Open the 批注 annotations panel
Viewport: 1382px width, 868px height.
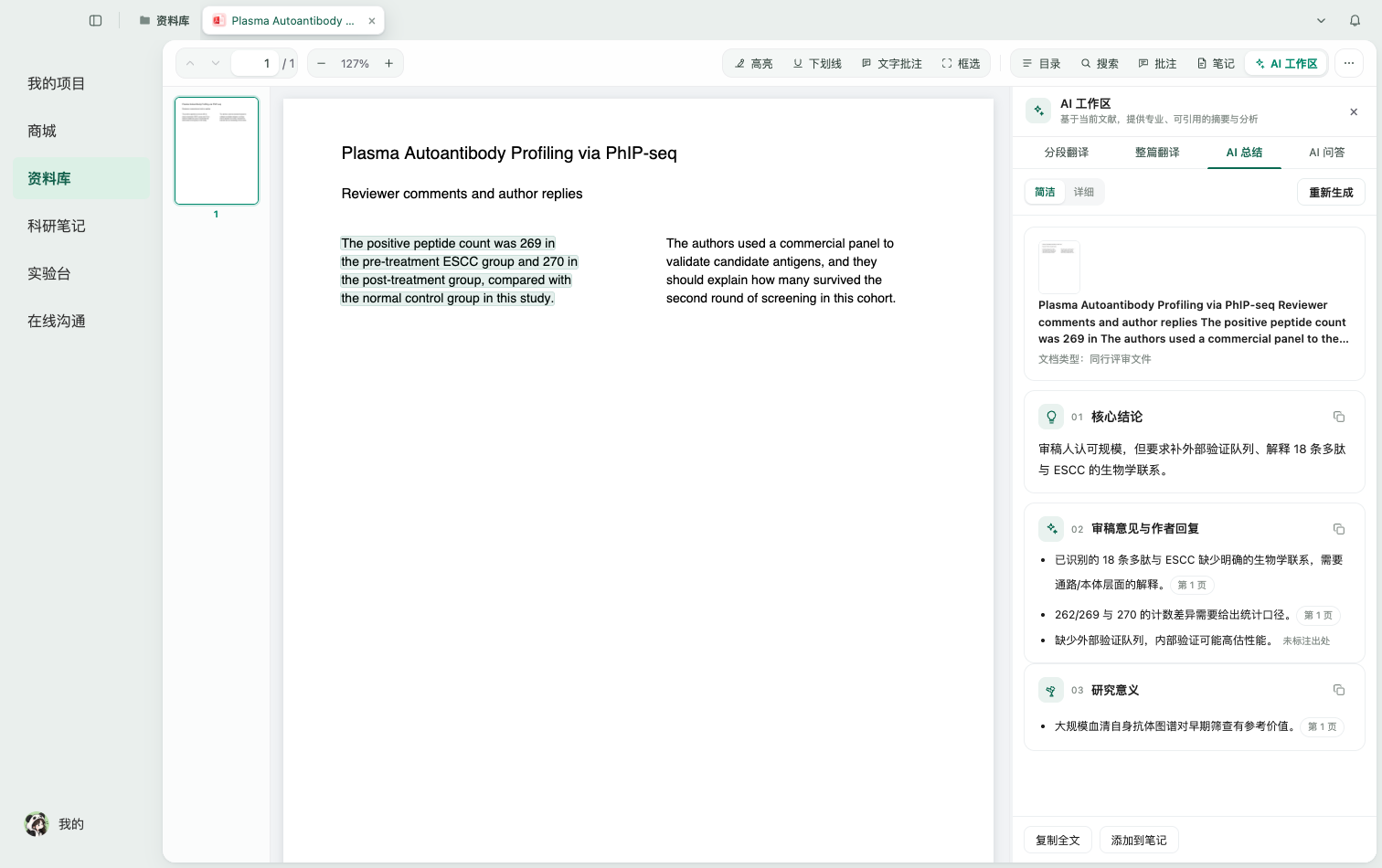(x=1157, y=63)
